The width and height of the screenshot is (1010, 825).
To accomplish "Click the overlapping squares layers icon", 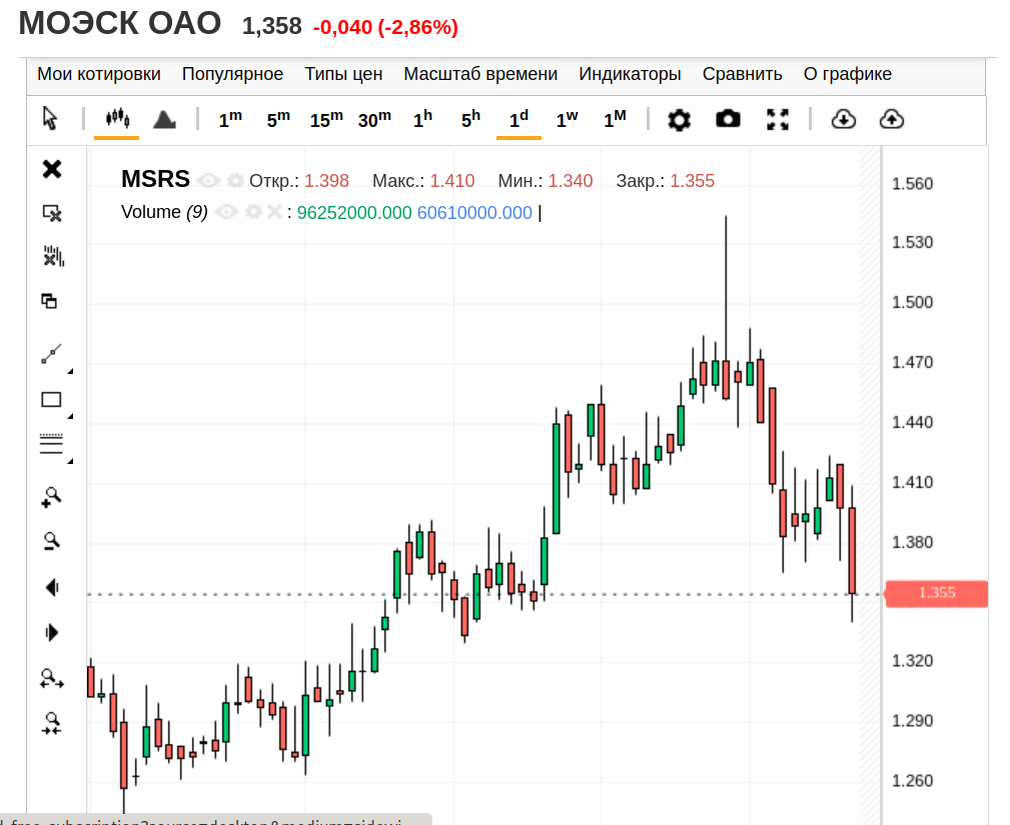I will pos(49,301).
